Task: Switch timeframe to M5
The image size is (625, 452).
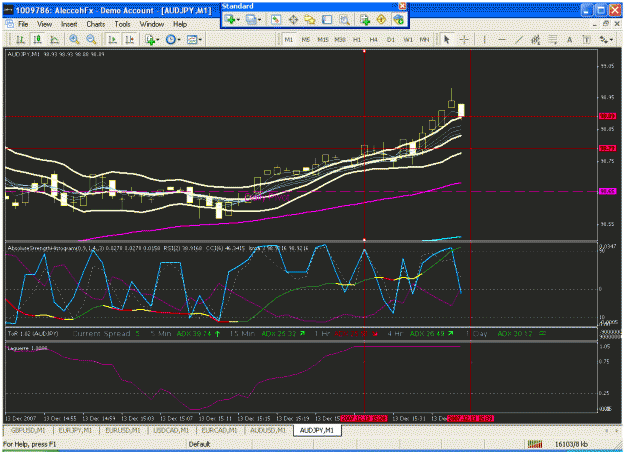Action: (306, 39)
